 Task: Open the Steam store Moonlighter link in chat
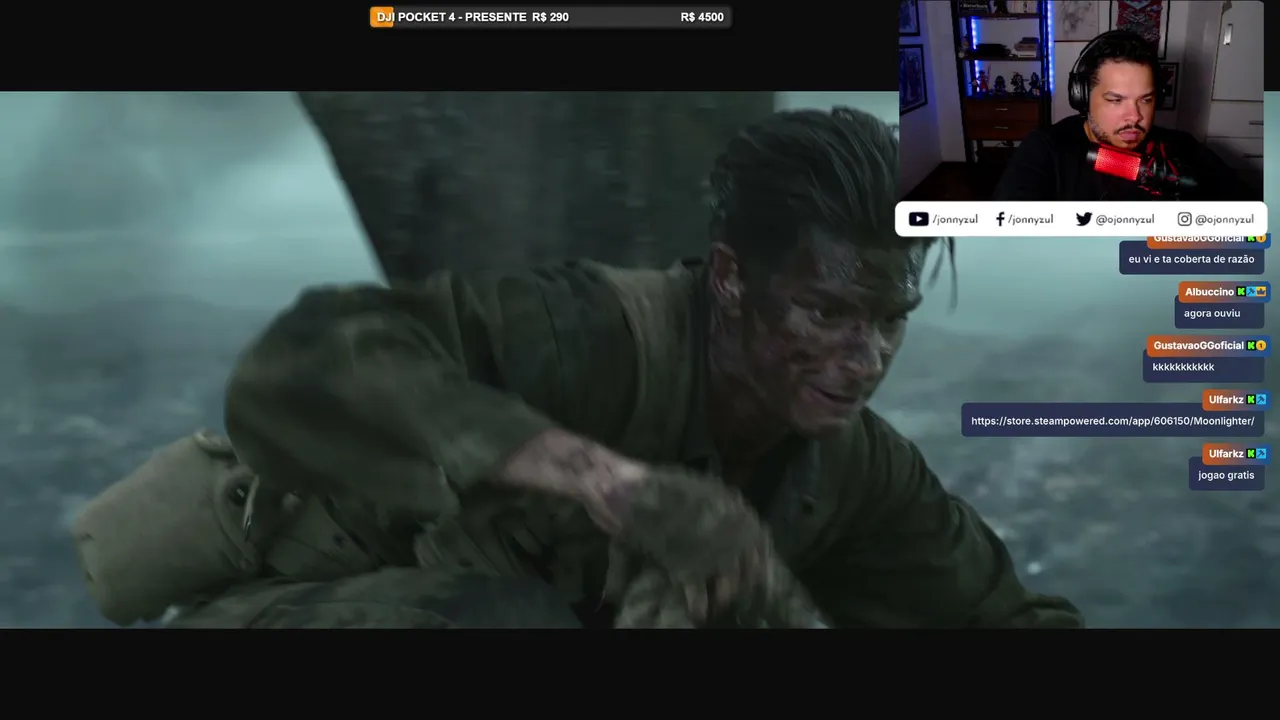(1112, 421)
